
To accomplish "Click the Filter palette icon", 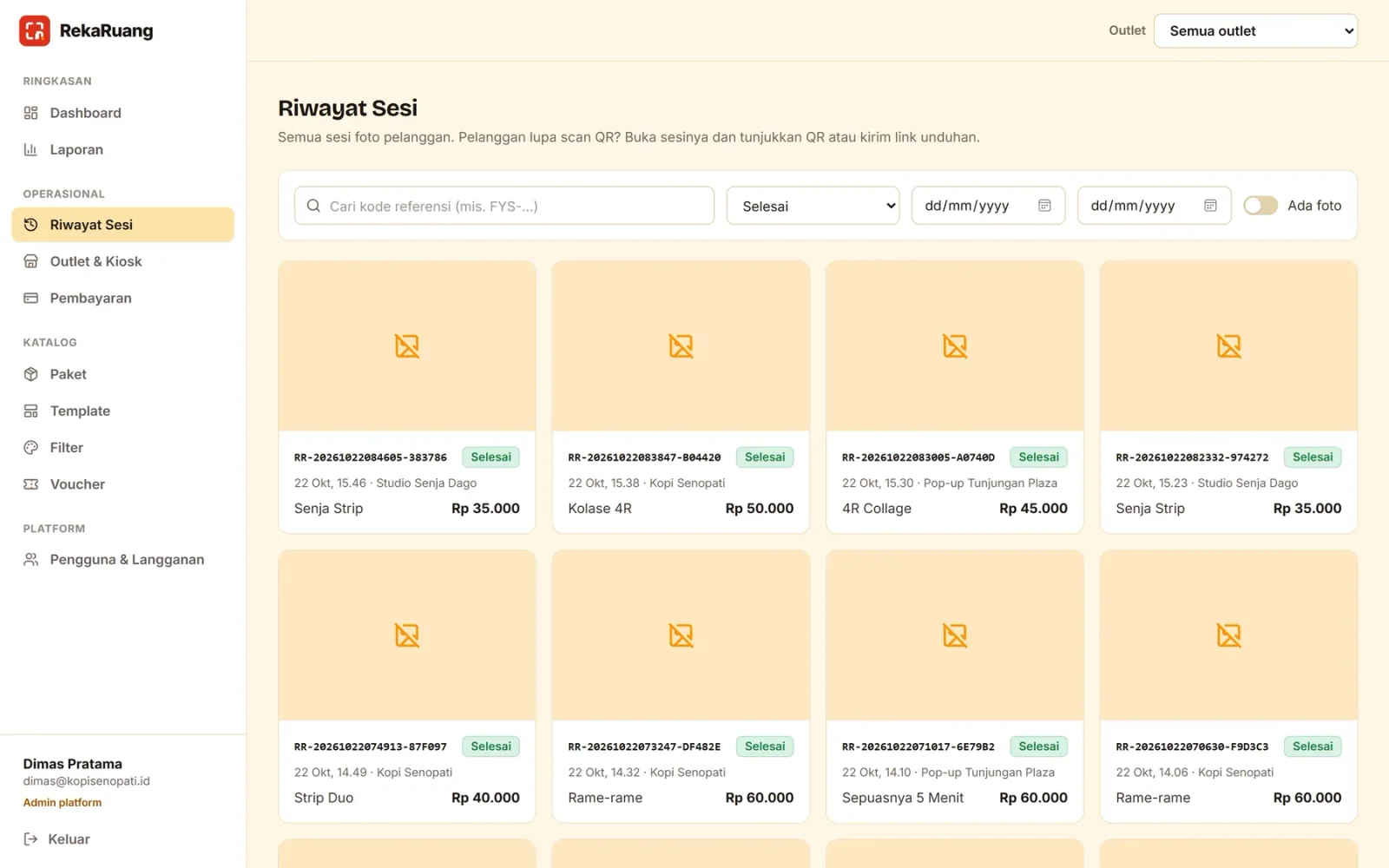I will (x=30, y=448).
